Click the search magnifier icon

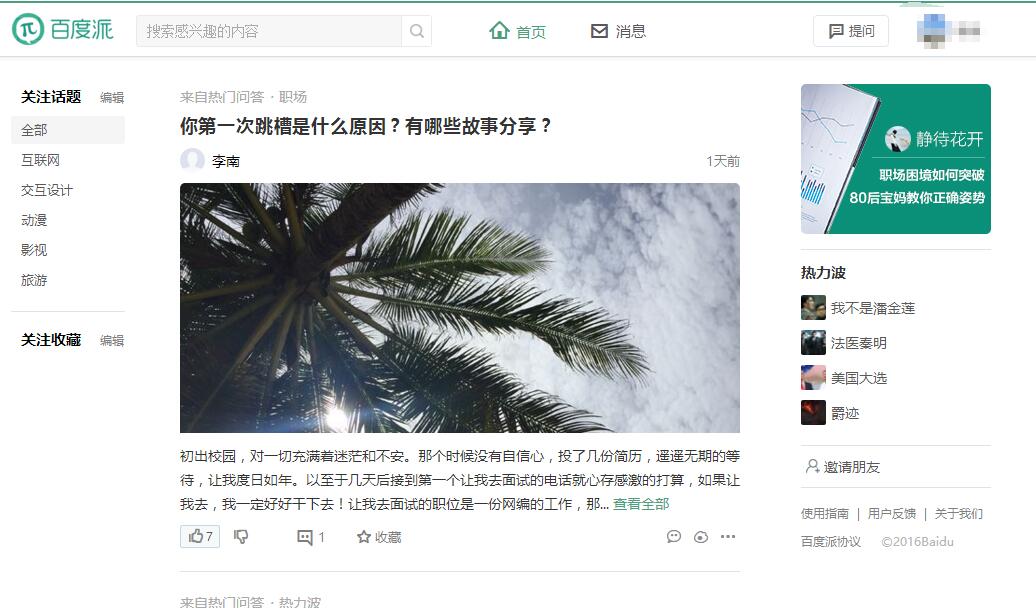click(416, 31)
